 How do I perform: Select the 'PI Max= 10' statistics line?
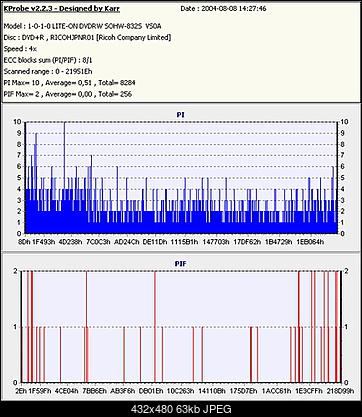coord(69,83)
